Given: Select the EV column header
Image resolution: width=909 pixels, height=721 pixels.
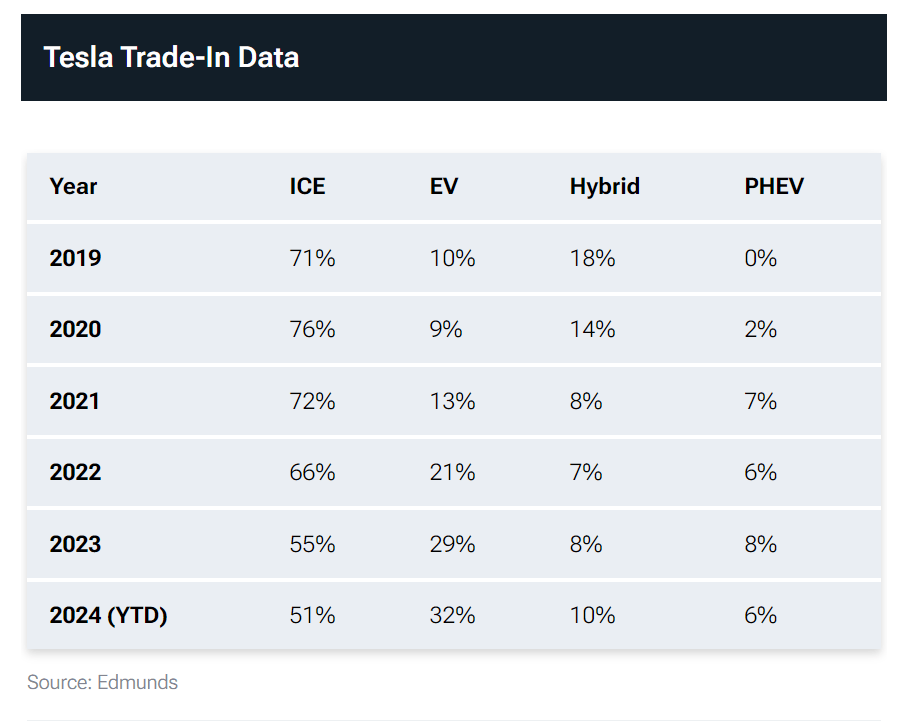Looking at the screenshot, I should point(443,186).
